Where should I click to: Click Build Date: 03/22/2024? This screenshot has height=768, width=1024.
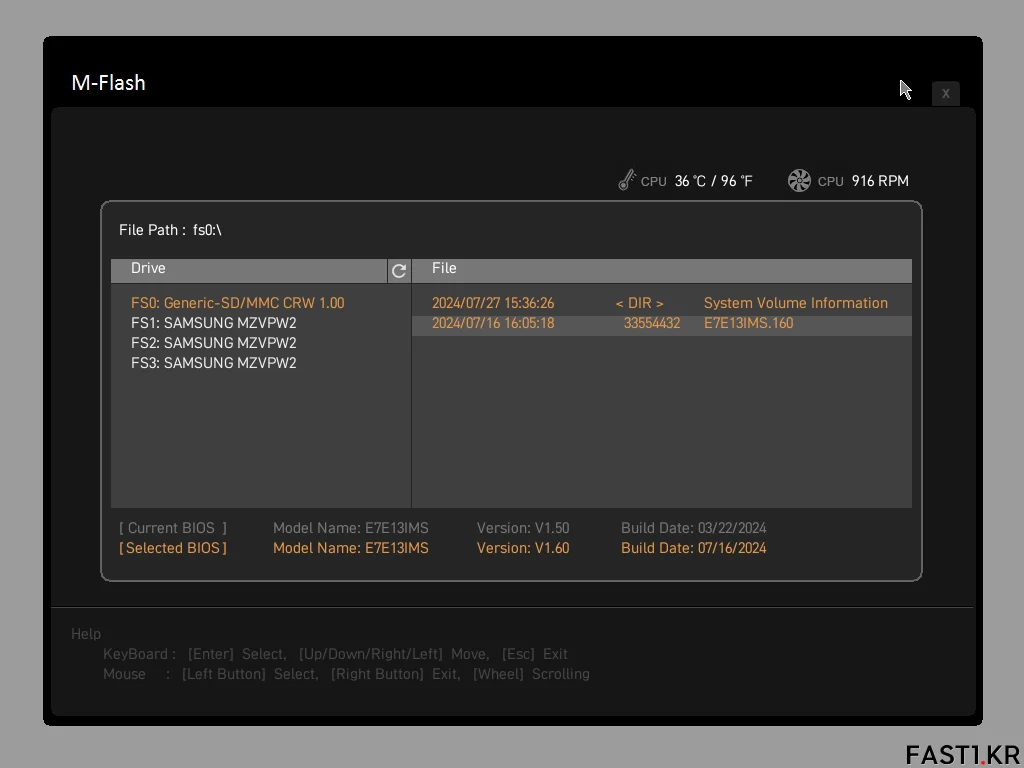click(694, 528)
